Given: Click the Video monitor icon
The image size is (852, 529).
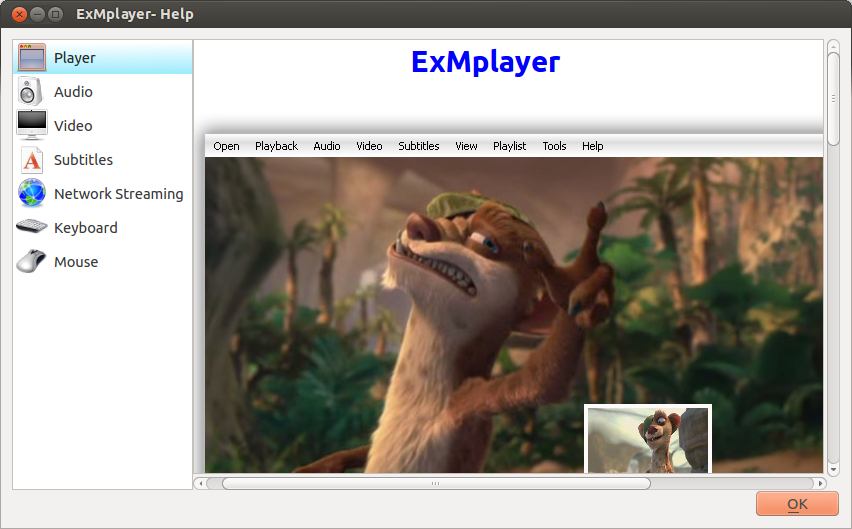Looking at the screenshot, I should [x=32, y=125].
